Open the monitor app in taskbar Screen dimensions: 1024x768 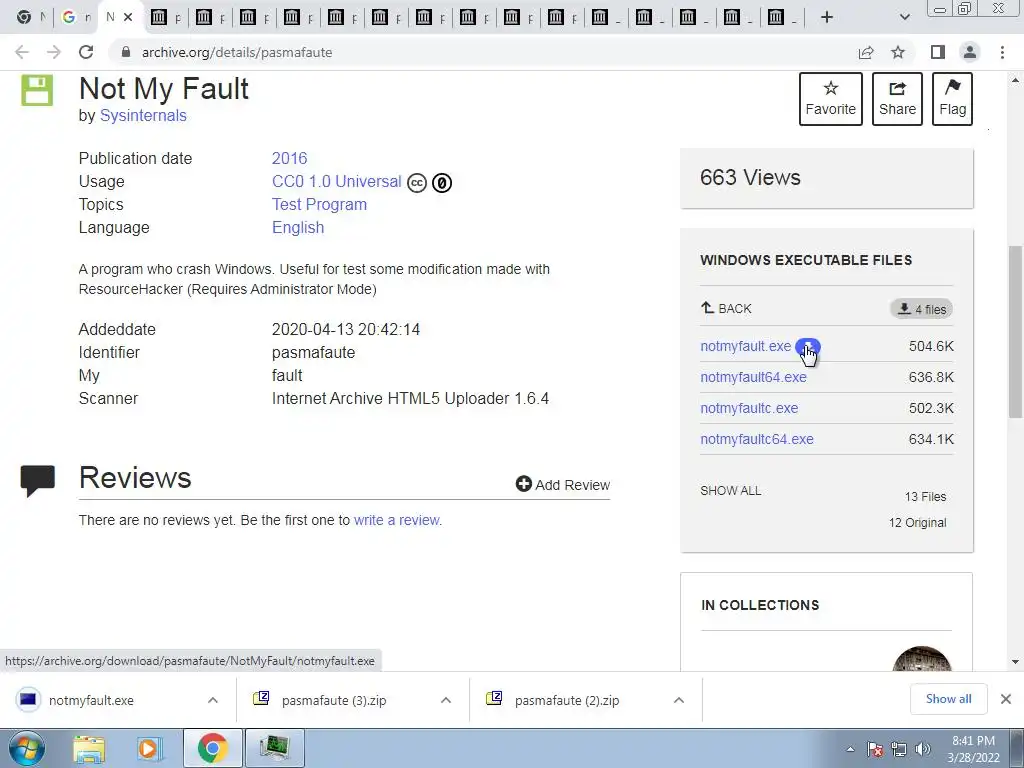coord(274,748)
